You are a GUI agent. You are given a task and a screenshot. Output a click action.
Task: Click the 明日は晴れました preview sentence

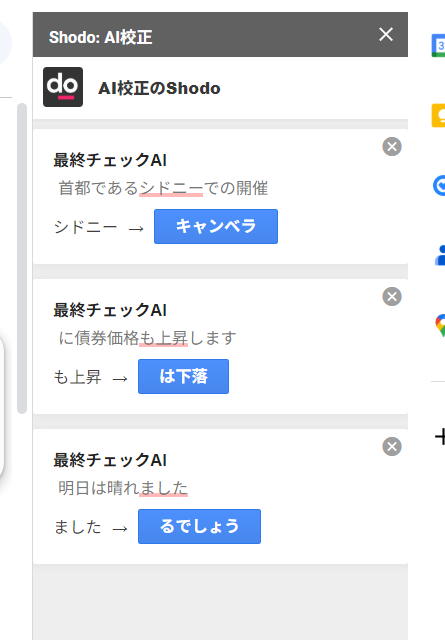(x=123, y=488)
